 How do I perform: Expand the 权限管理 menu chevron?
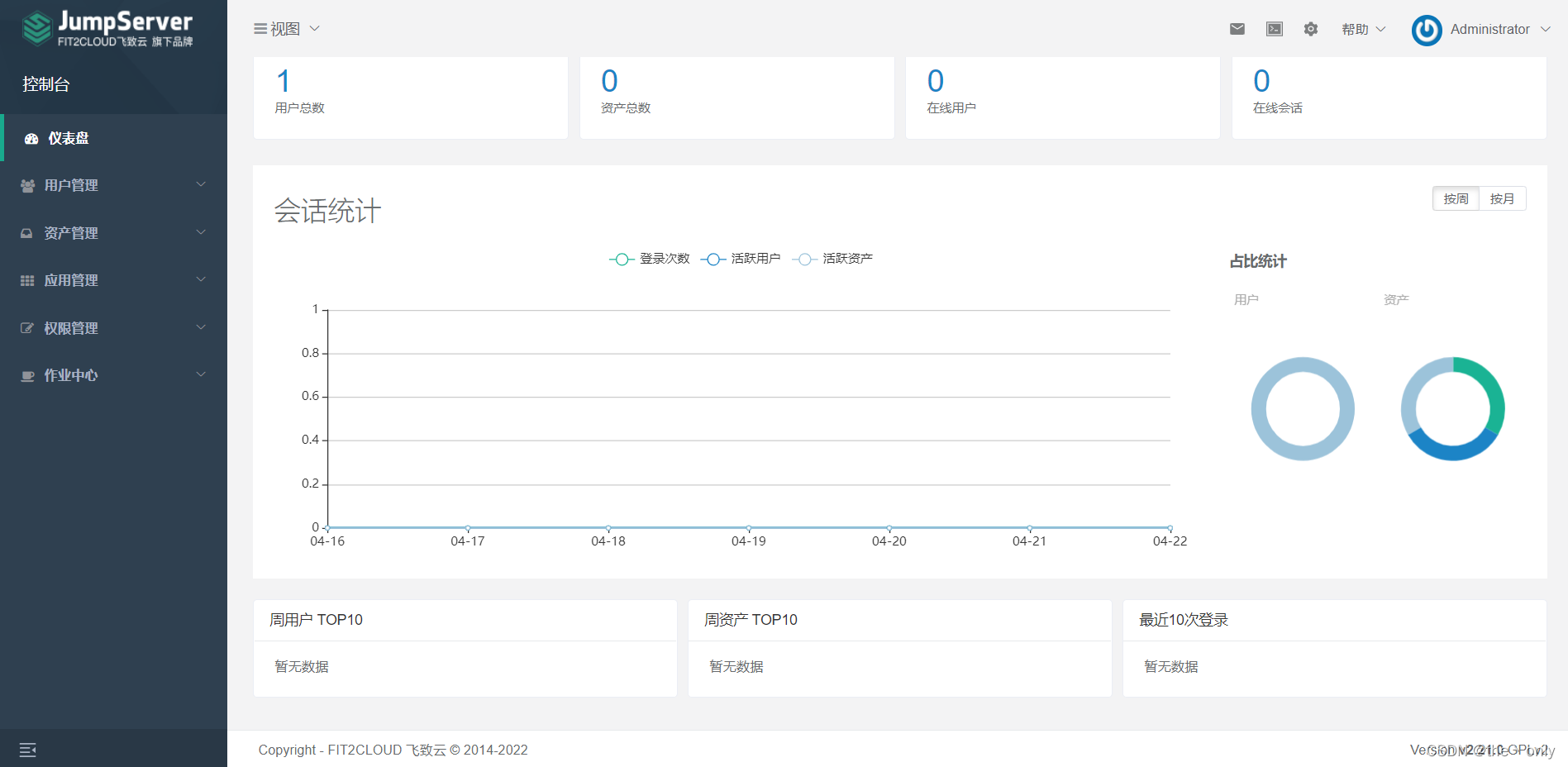tap(201, 327)
